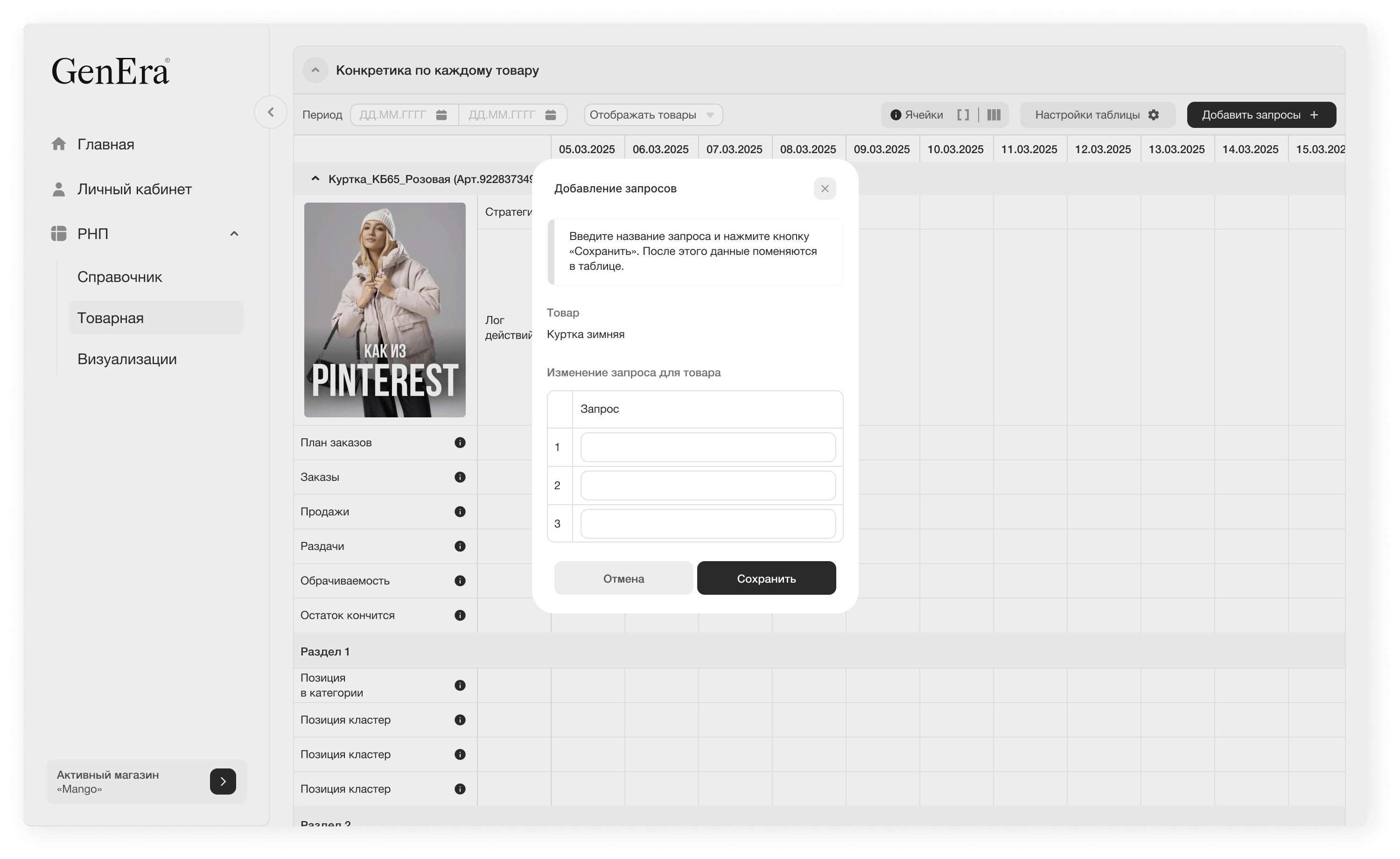This screenshot has height=859, width=1400.
Task: Open the start date calendar icon
Action: (x=441, y=115)
